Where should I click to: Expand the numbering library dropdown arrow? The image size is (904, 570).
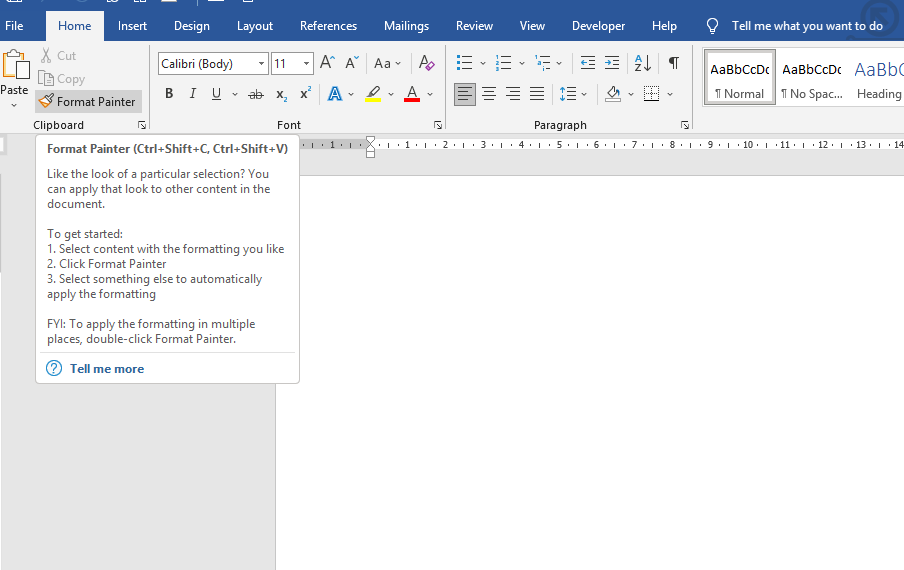[x=522, y=63]
